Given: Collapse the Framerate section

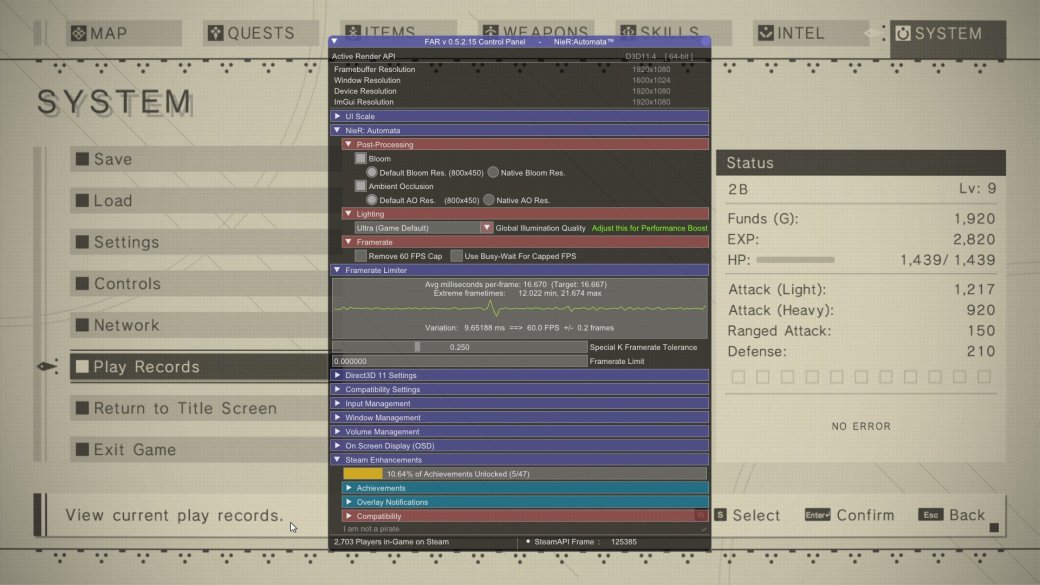Looking at the screenshot, I should (x=525, y=242).
